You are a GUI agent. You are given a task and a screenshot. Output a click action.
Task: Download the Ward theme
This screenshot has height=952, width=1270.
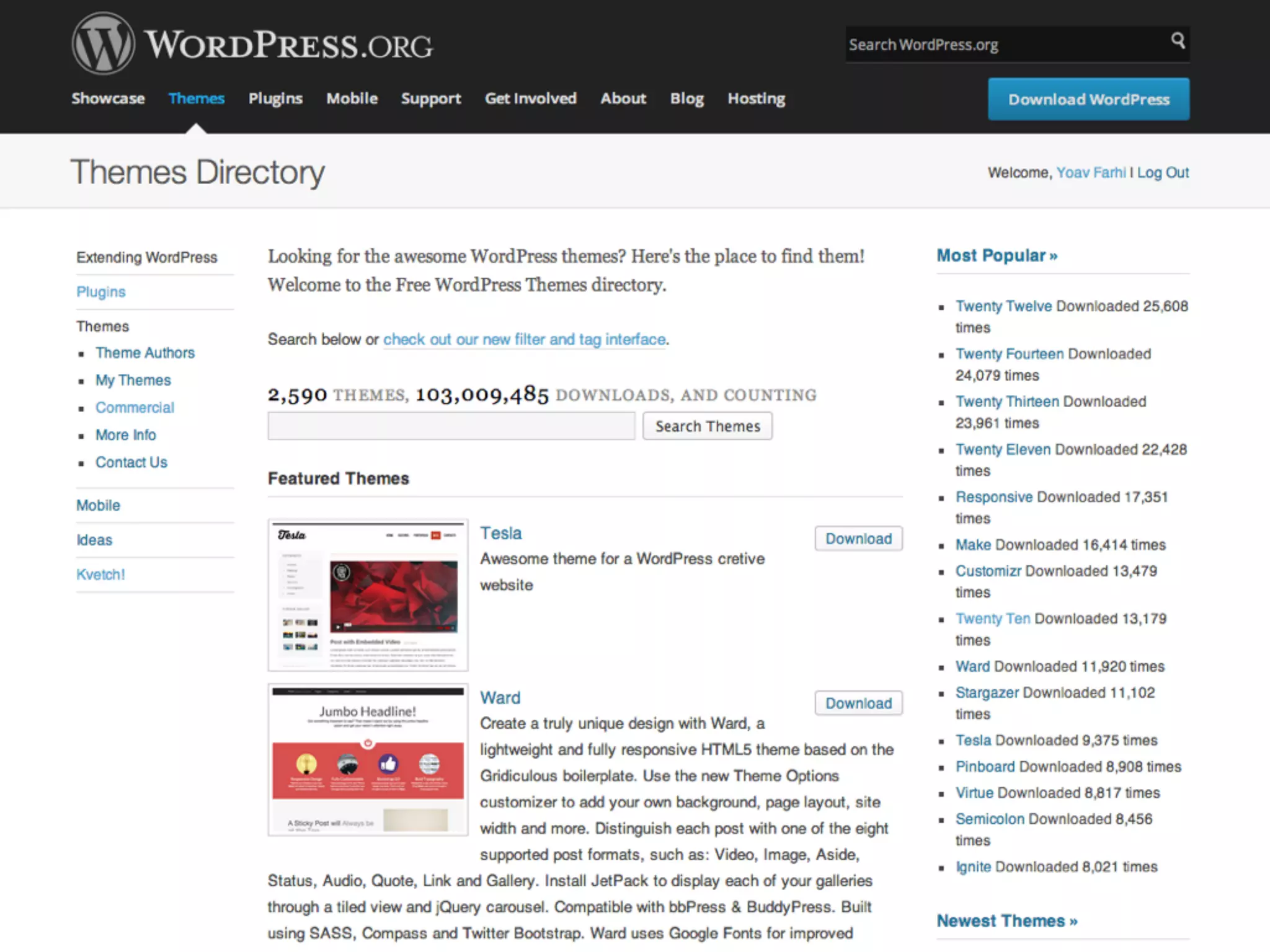(858, 703)
